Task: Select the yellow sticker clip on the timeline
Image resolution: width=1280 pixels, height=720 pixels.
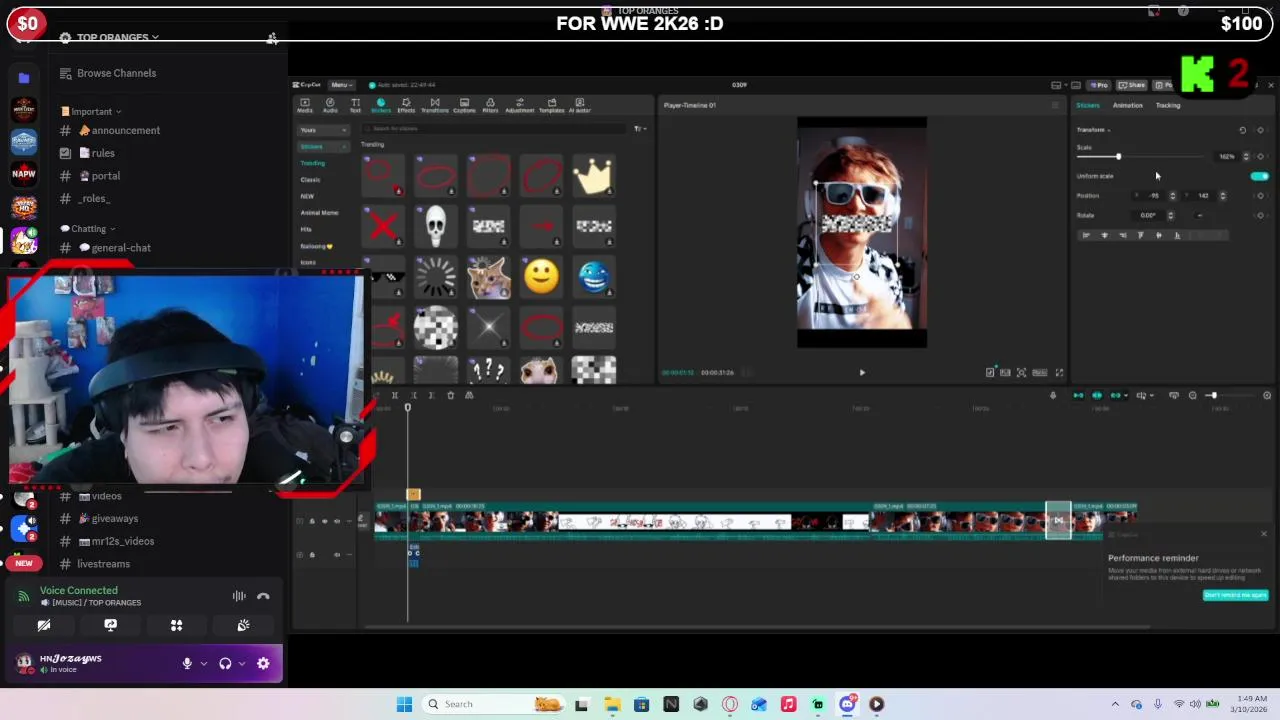Action: tap(413, 495)
